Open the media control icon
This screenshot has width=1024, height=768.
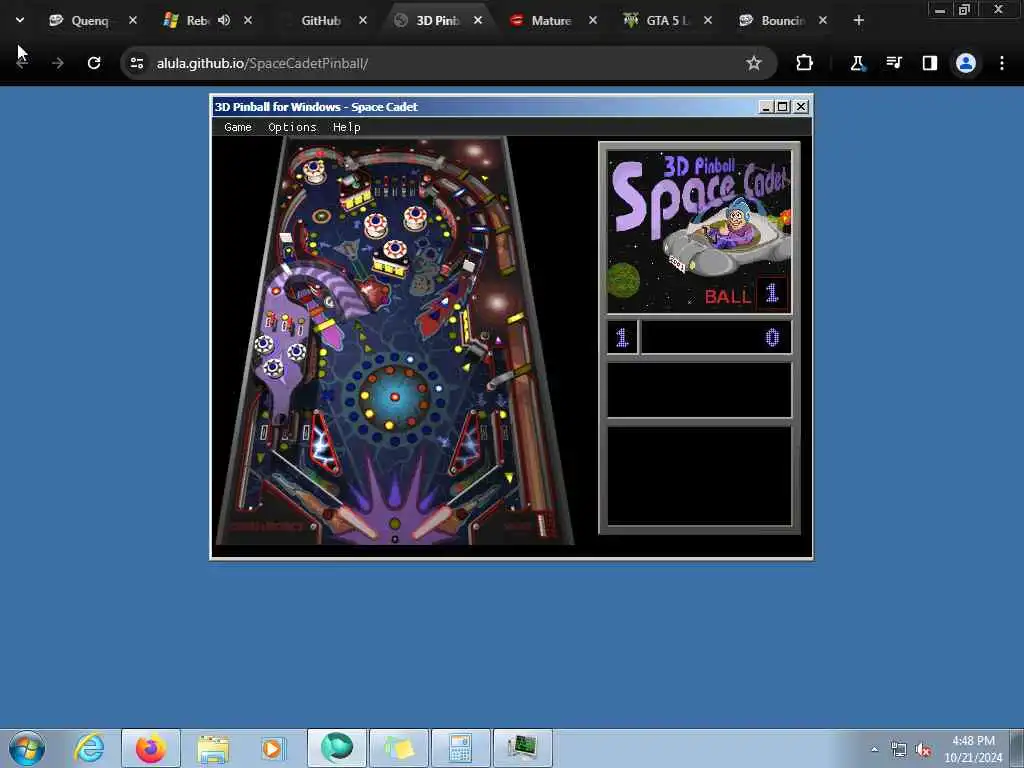coord(893,63)
